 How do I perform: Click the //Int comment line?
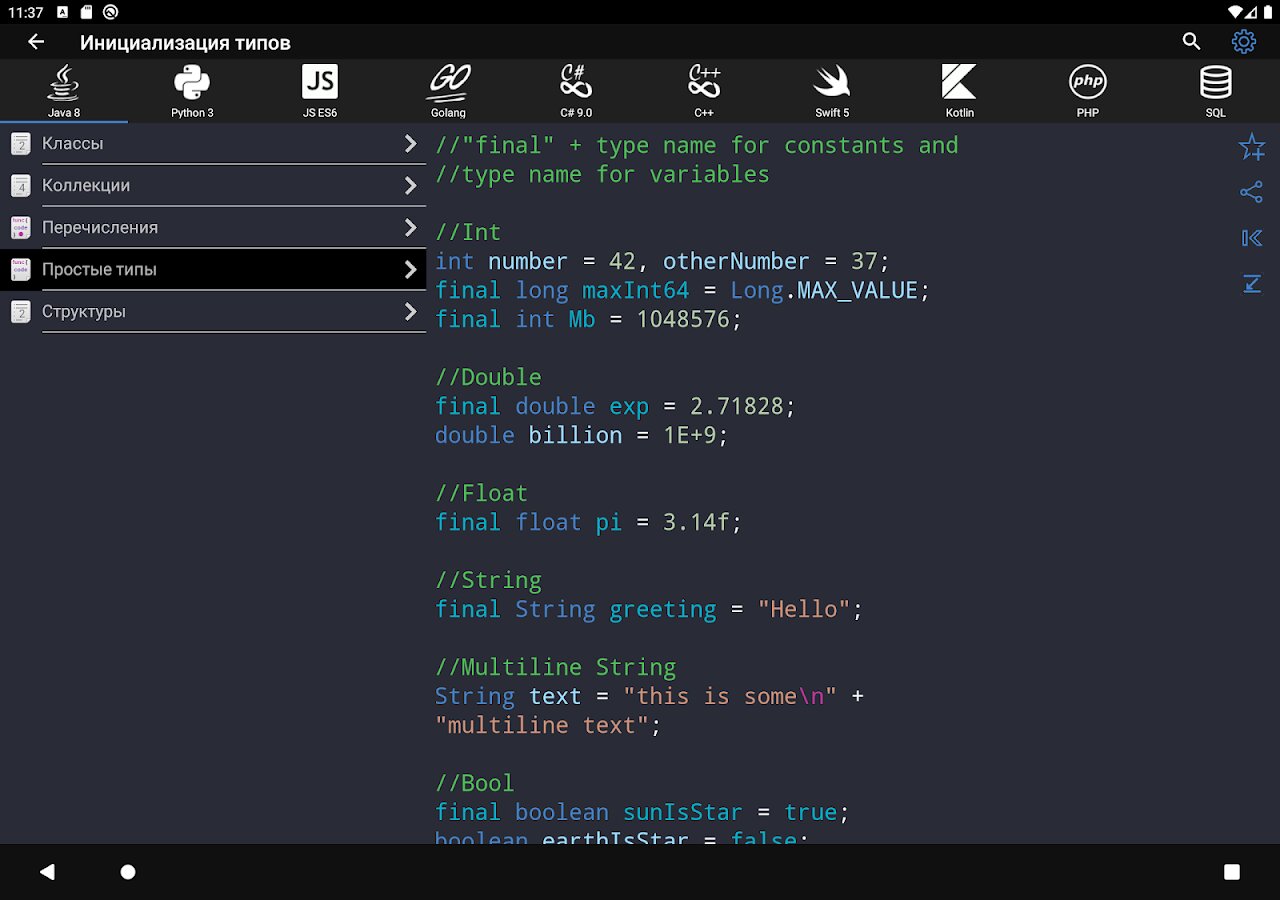point(468,232)
